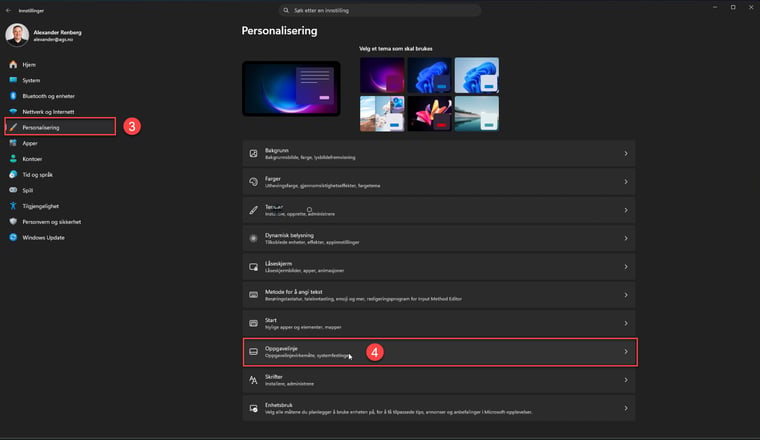This screenshot has height=440, width=760.
Task: Click the System monitor icon
Action: click(x=13, y=80)
